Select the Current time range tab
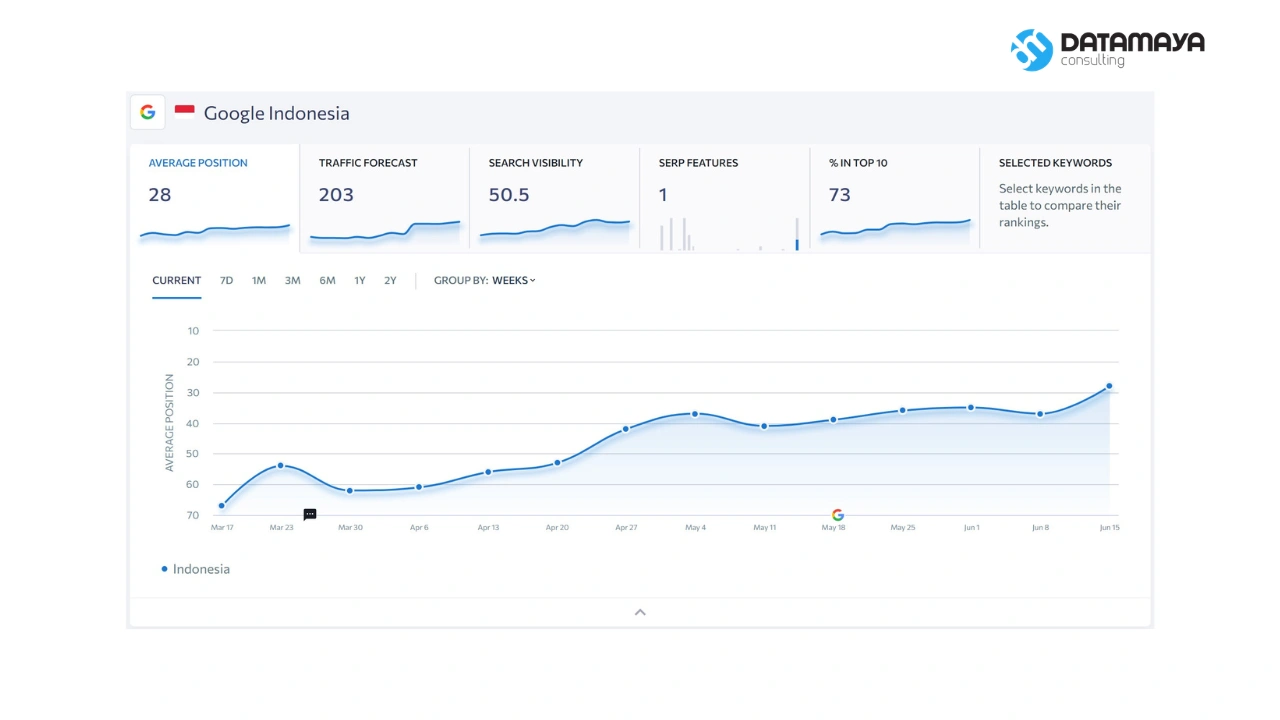Screen dimensions: 1280x720 coord(176,281)
